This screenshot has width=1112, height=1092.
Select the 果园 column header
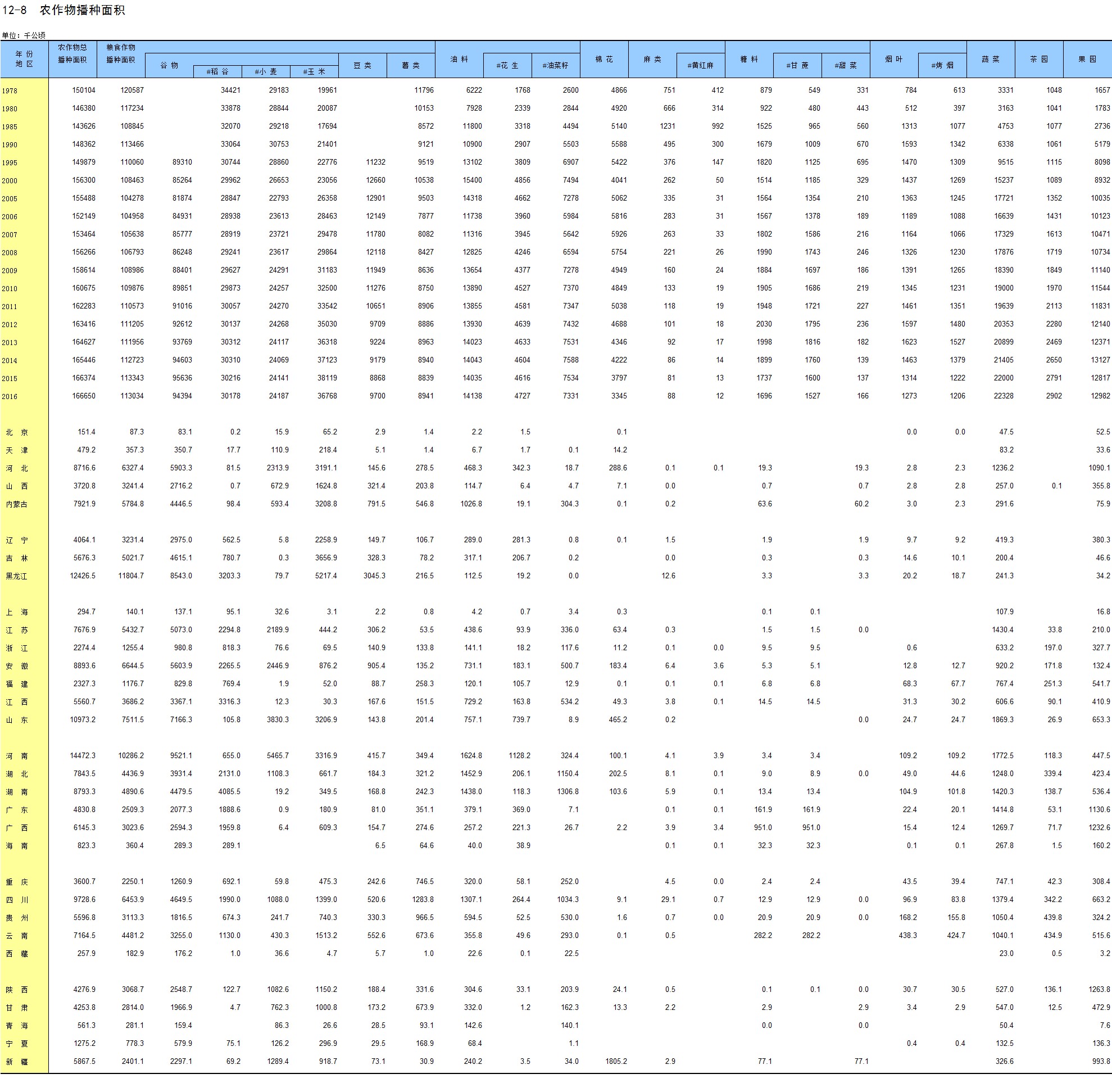pos(1087,59)
